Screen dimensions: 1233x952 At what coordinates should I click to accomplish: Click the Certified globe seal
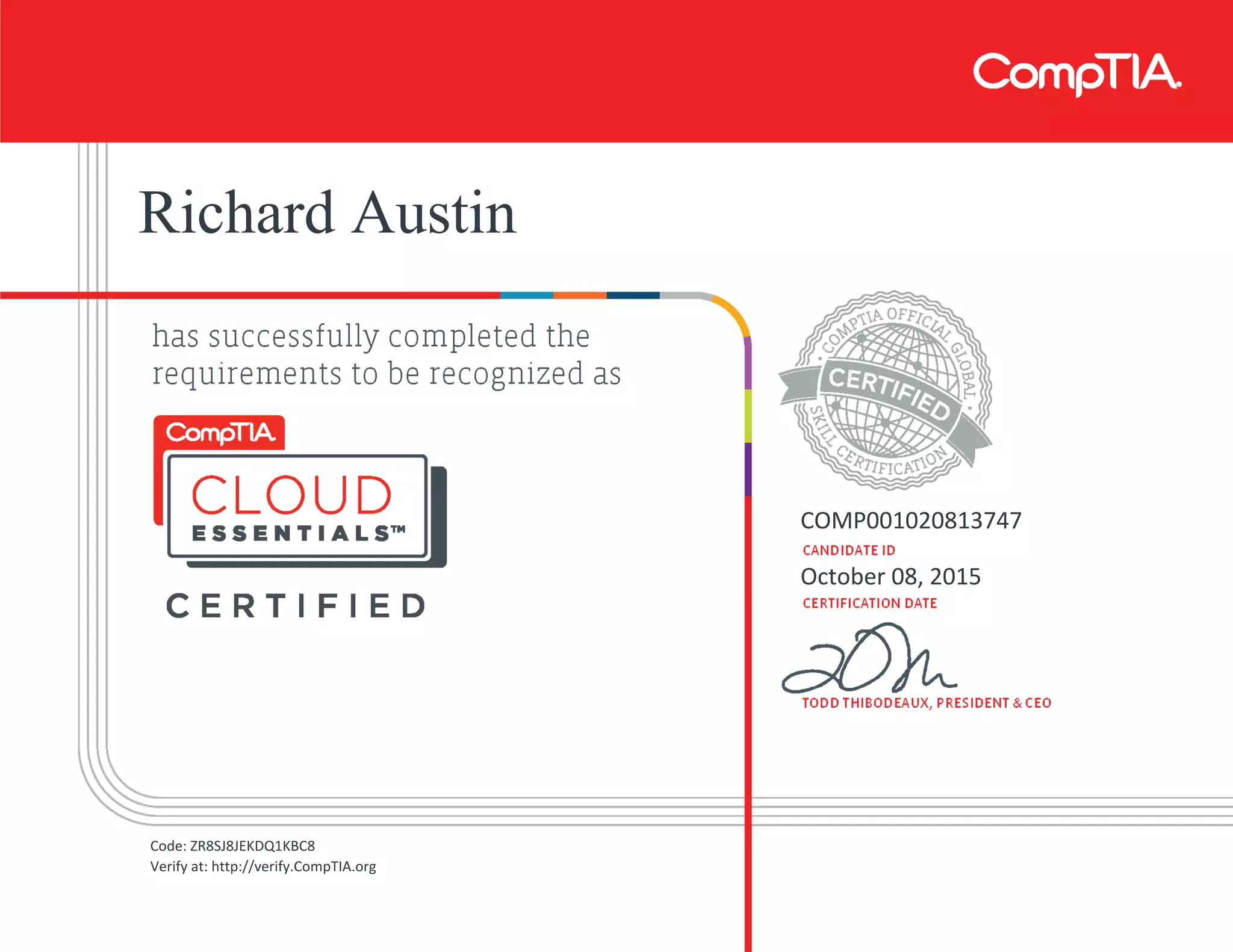886,391
